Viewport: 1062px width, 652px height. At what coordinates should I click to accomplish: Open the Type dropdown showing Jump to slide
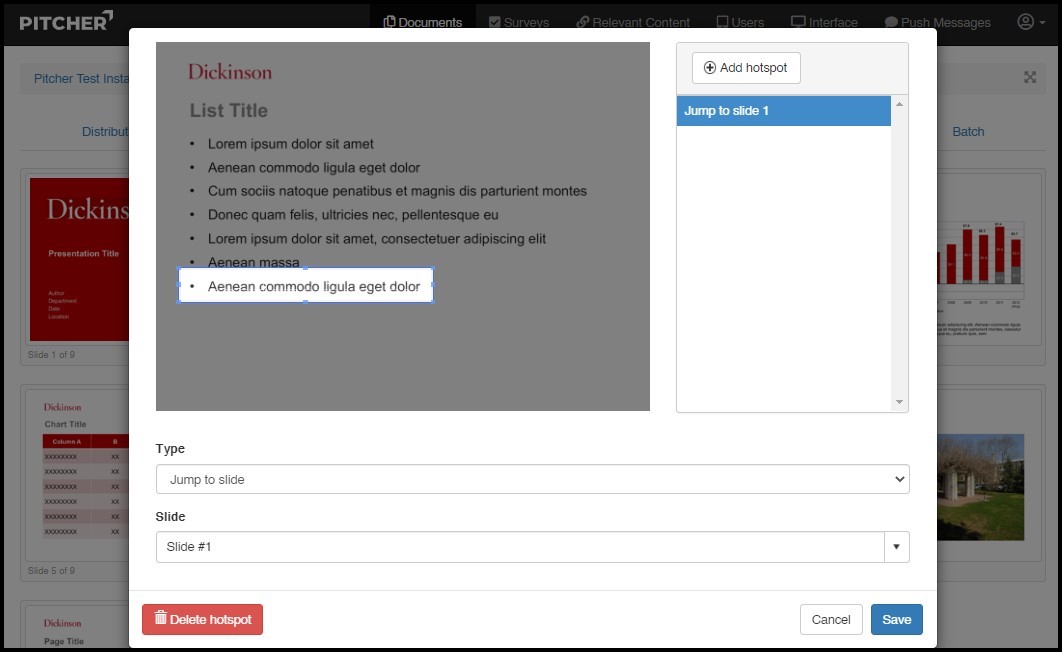[532, 480]
